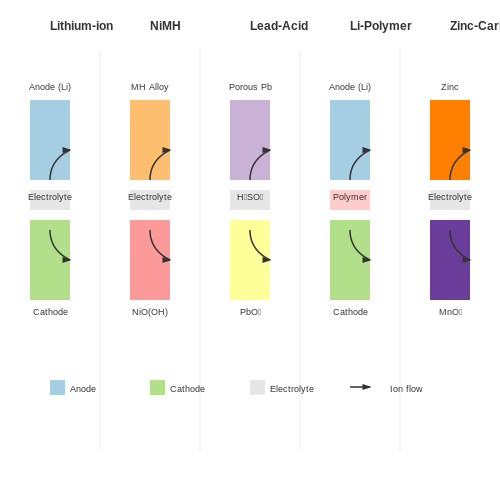Click the gray electrolyte box under Porous Pb

coord(250,200)
